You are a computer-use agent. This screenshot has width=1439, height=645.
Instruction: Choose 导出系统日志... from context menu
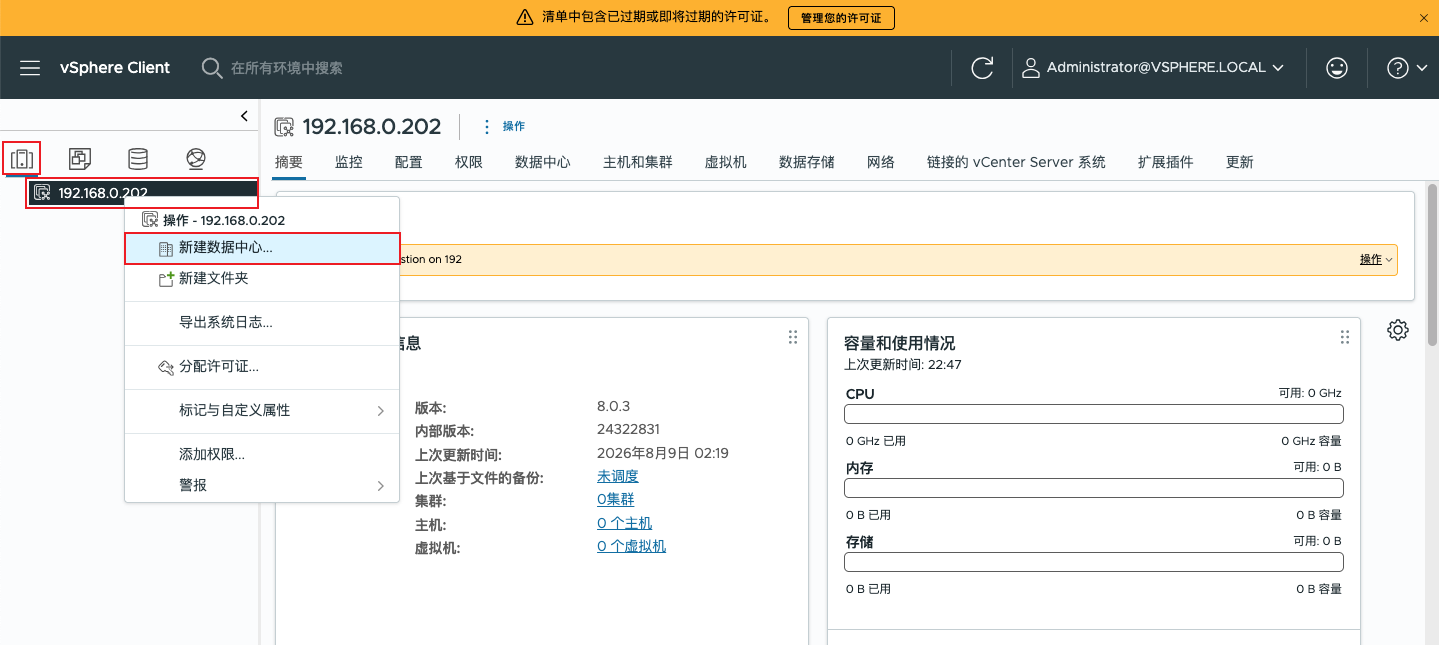coord(262,322)
